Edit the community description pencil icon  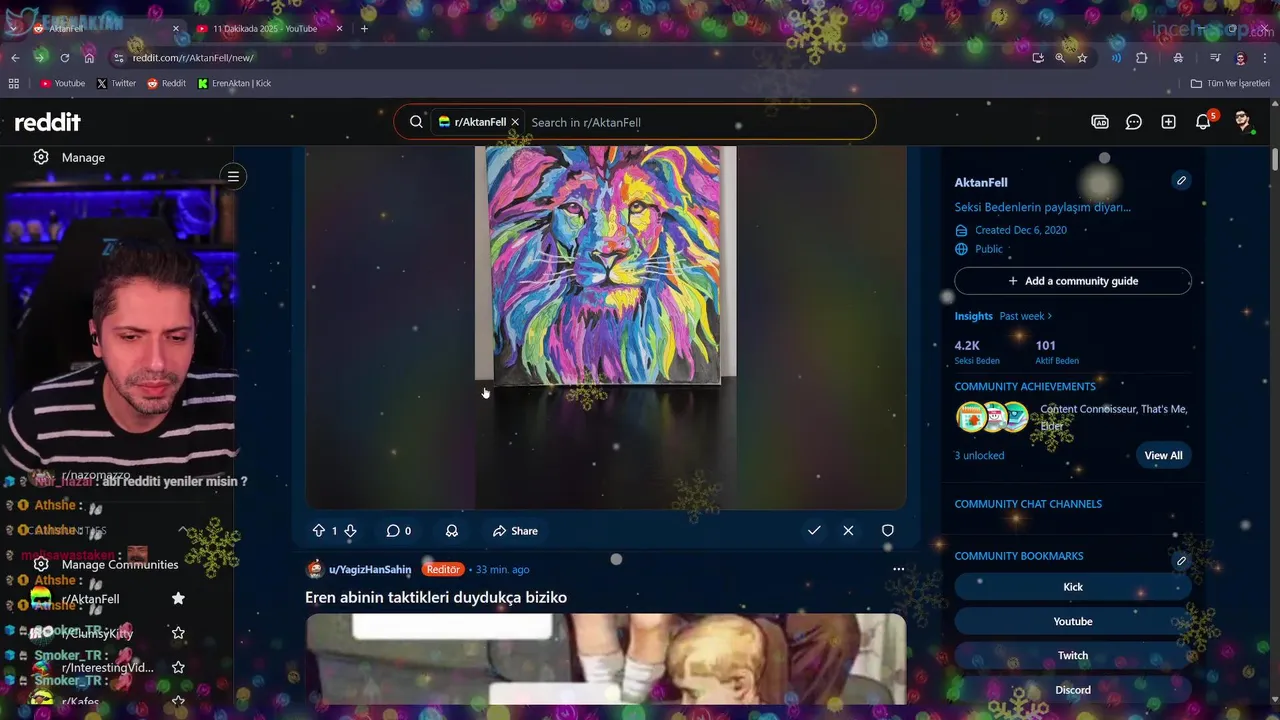[1181, 181]
